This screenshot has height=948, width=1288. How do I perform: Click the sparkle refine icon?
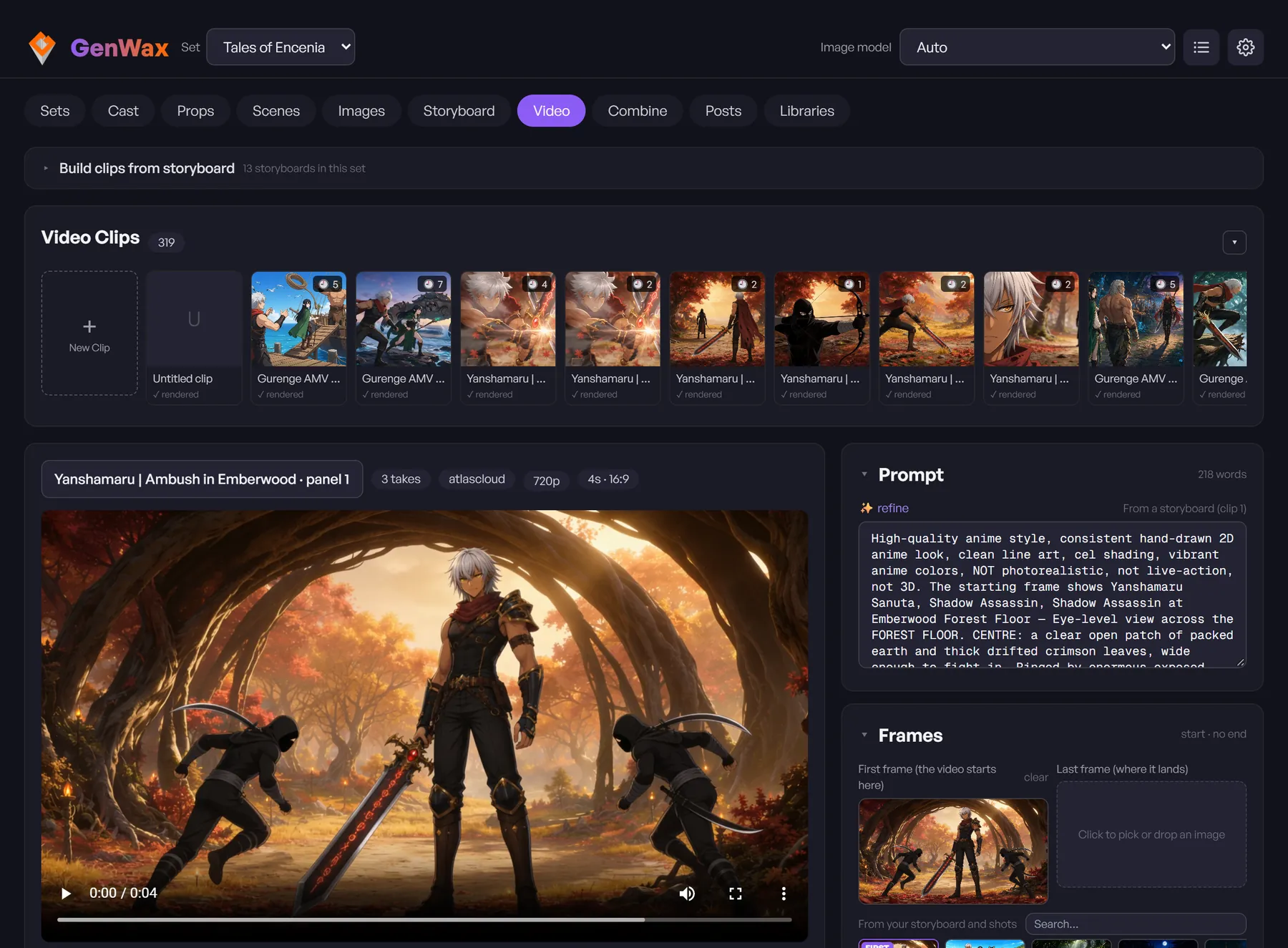[x=867, y=508]
